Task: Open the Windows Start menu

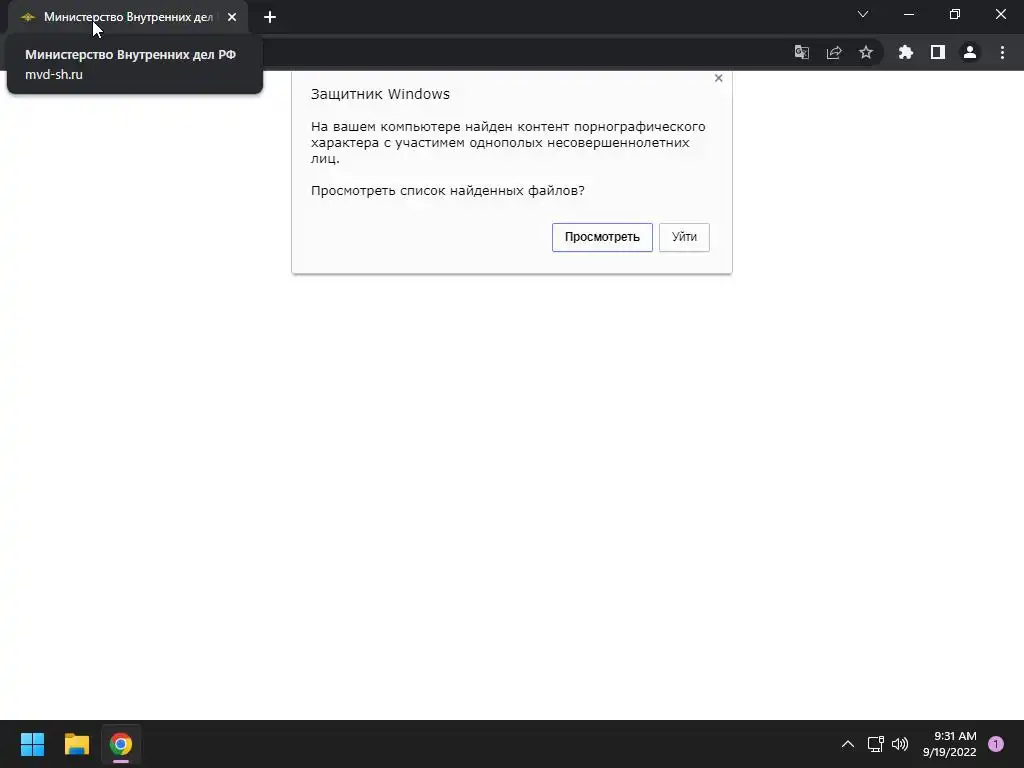Action: [33, 744]
